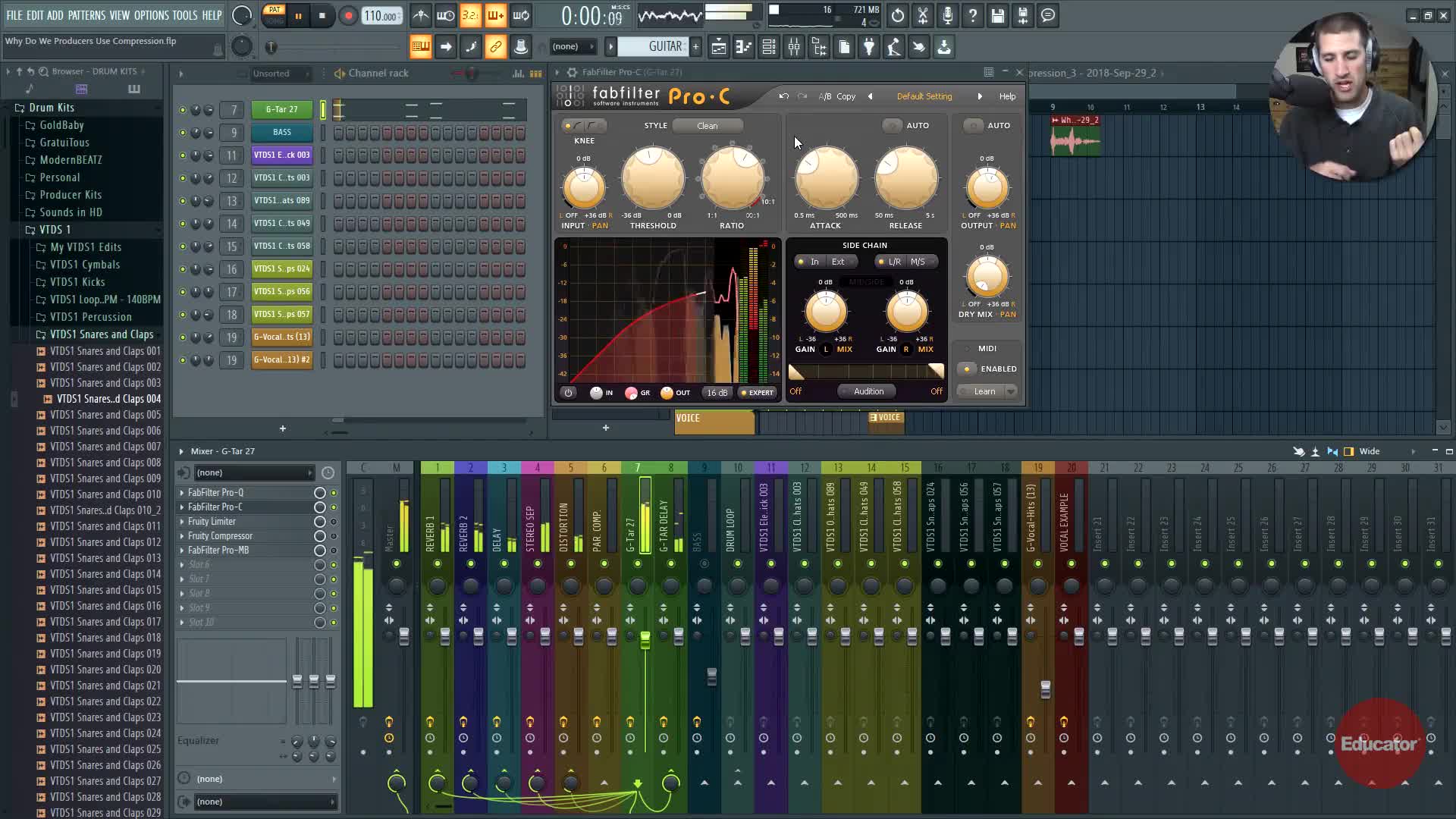Expand the VTDS1 Kicks folder

77,282
